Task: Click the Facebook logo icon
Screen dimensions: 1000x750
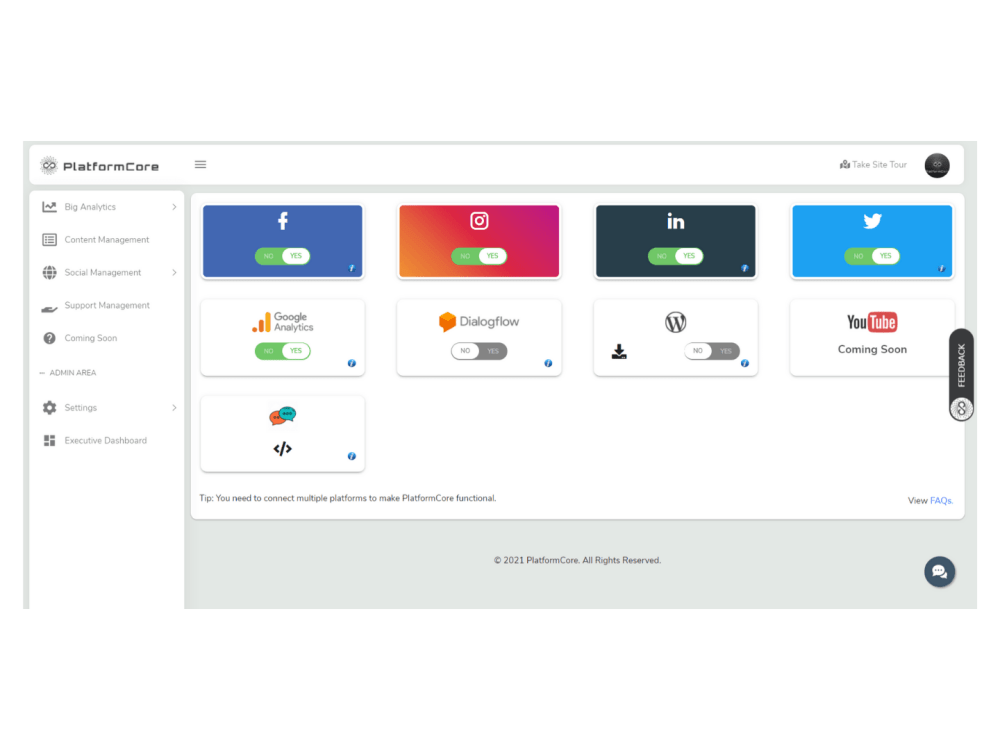Action: (283, 221)
